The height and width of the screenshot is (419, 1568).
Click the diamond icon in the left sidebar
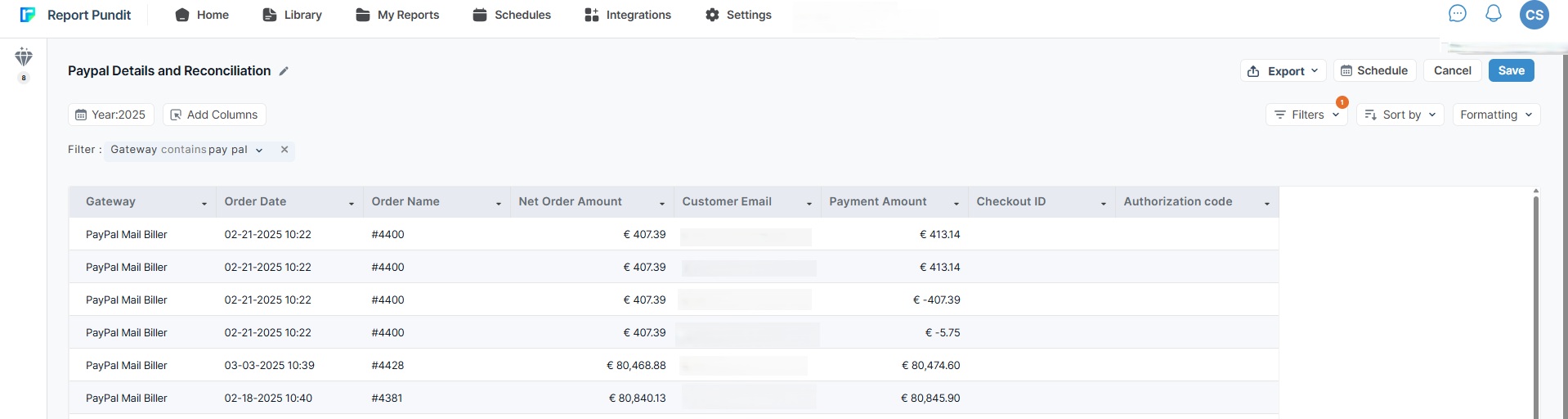click(24, 57)
